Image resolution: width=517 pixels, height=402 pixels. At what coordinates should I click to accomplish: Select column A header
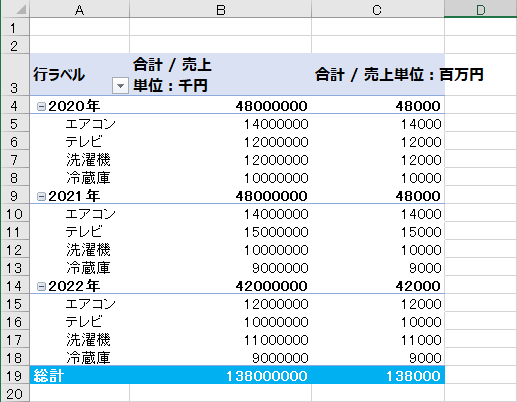(80, 9)
